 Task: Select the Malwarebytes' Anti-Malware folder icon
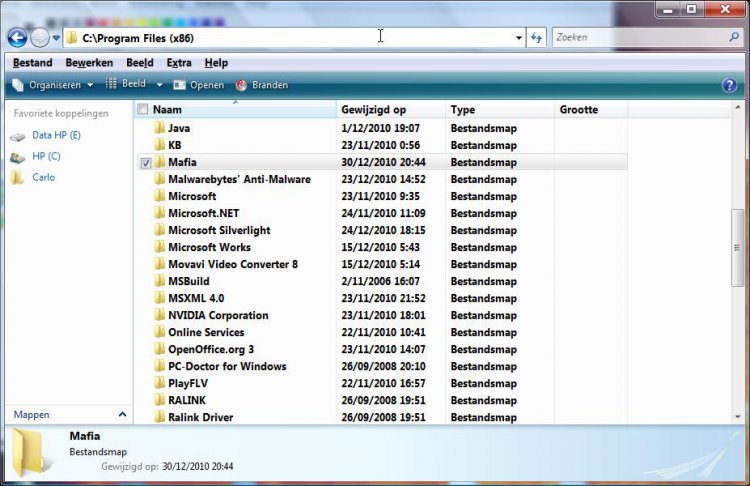(160, 179)
